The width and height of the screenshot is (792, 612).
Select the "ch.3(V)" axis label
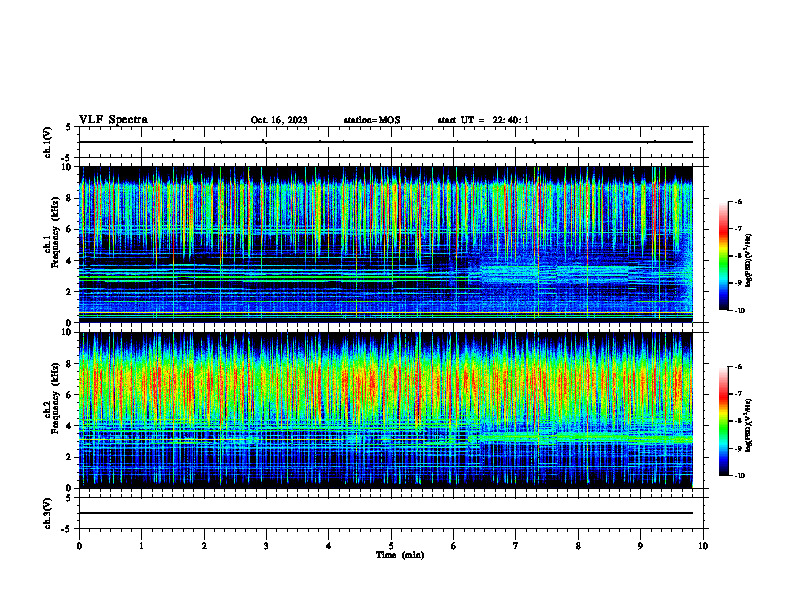point(48,513)
